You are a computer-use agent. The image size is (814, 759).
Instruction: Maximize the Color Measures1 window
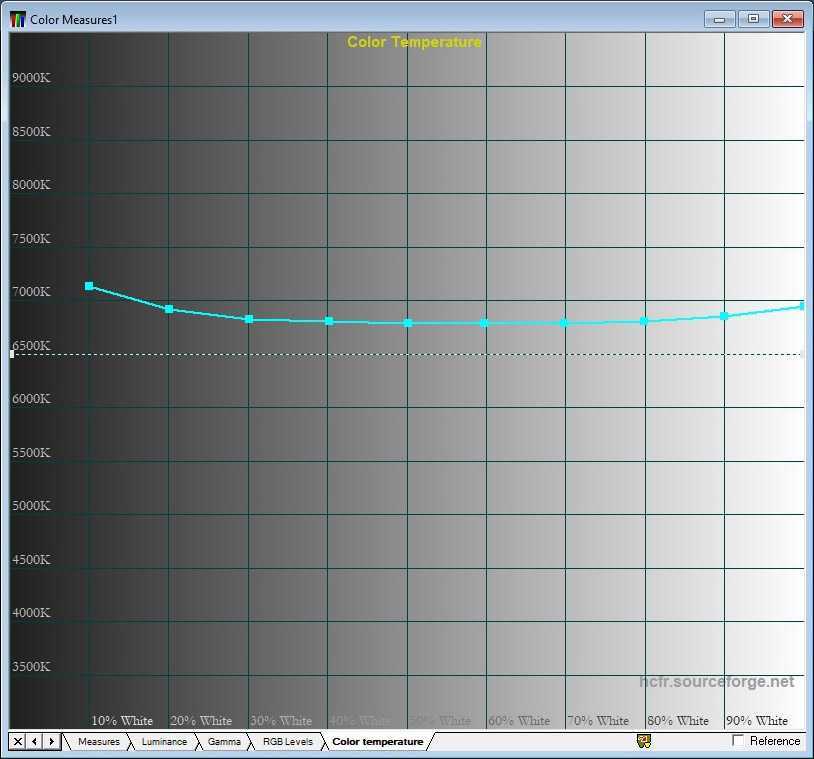[753, 19]
